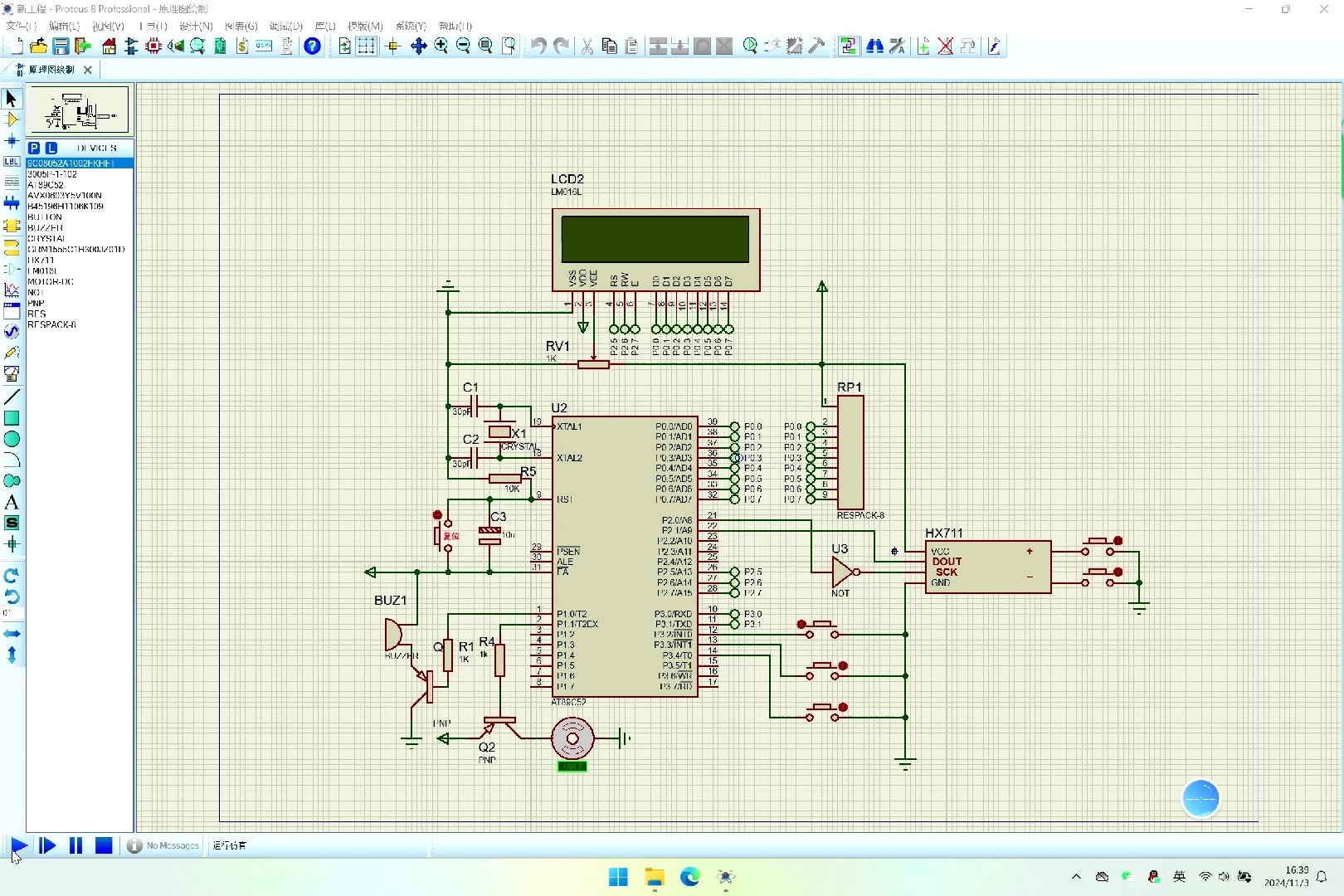The image size is (1344, 896).
Task: Open the blue Help question mark icon
Action: 312,46
